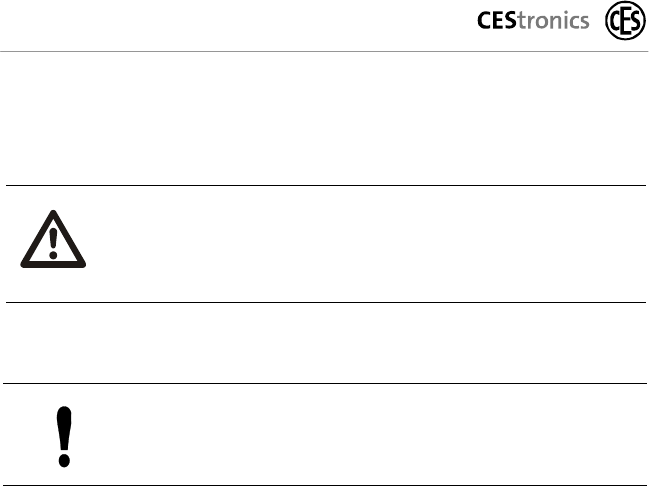Click the circular CES logo emblem
The image size is (649, 486).
(x=625, y=20)
